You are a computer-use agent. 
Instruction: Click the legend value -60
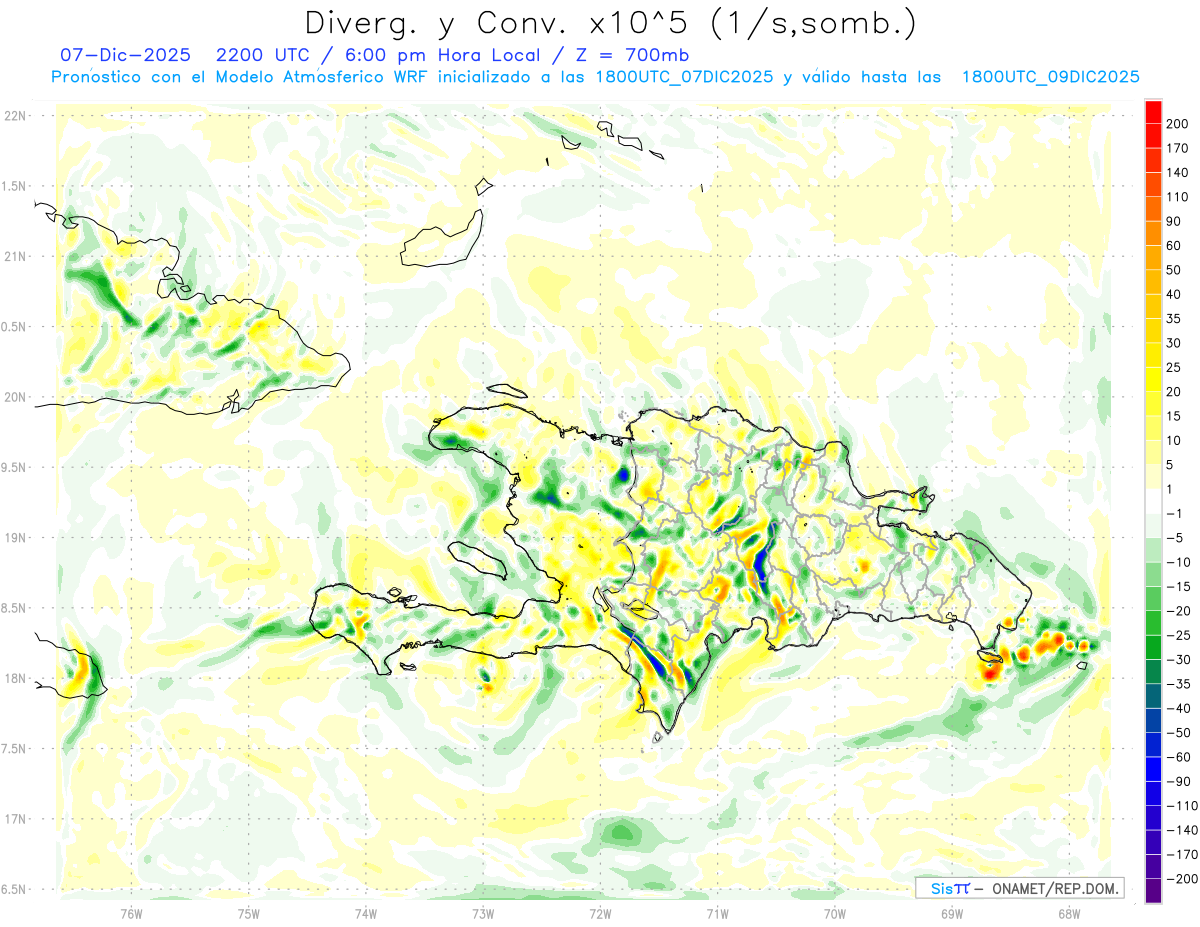1181,757
